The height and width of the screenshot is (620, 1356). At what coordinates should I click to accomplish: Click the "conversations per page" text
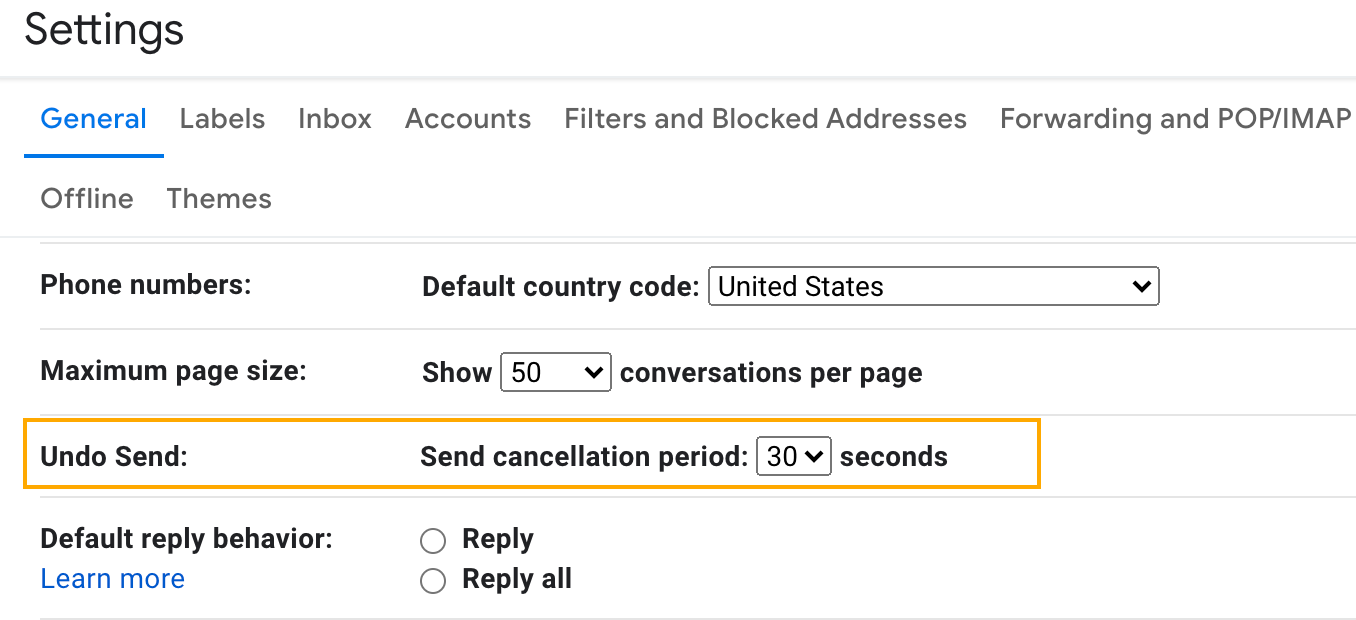pos(771,374)
